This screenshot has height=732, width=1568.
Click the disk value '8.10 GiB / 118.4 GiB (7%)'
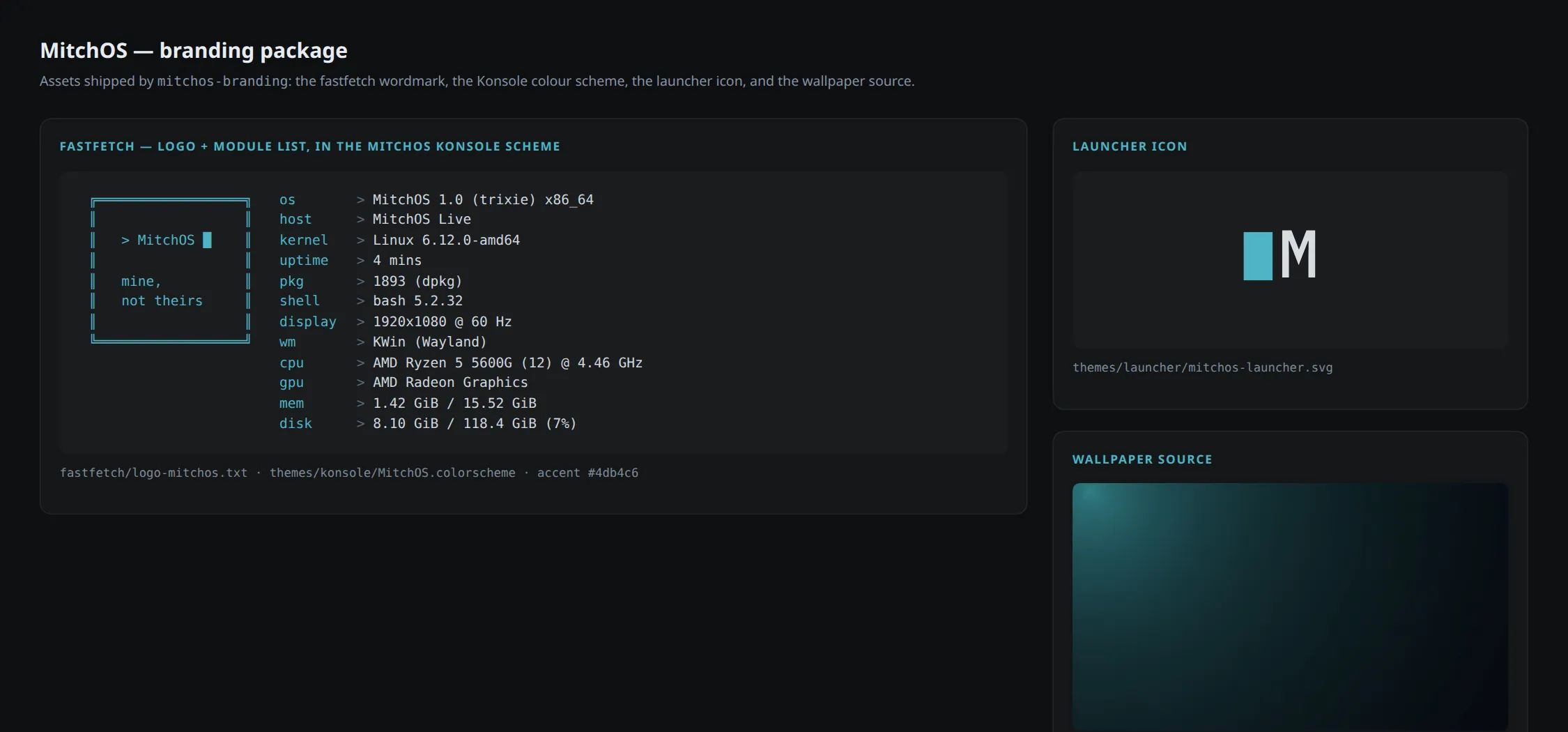click(x=475, y=424)
